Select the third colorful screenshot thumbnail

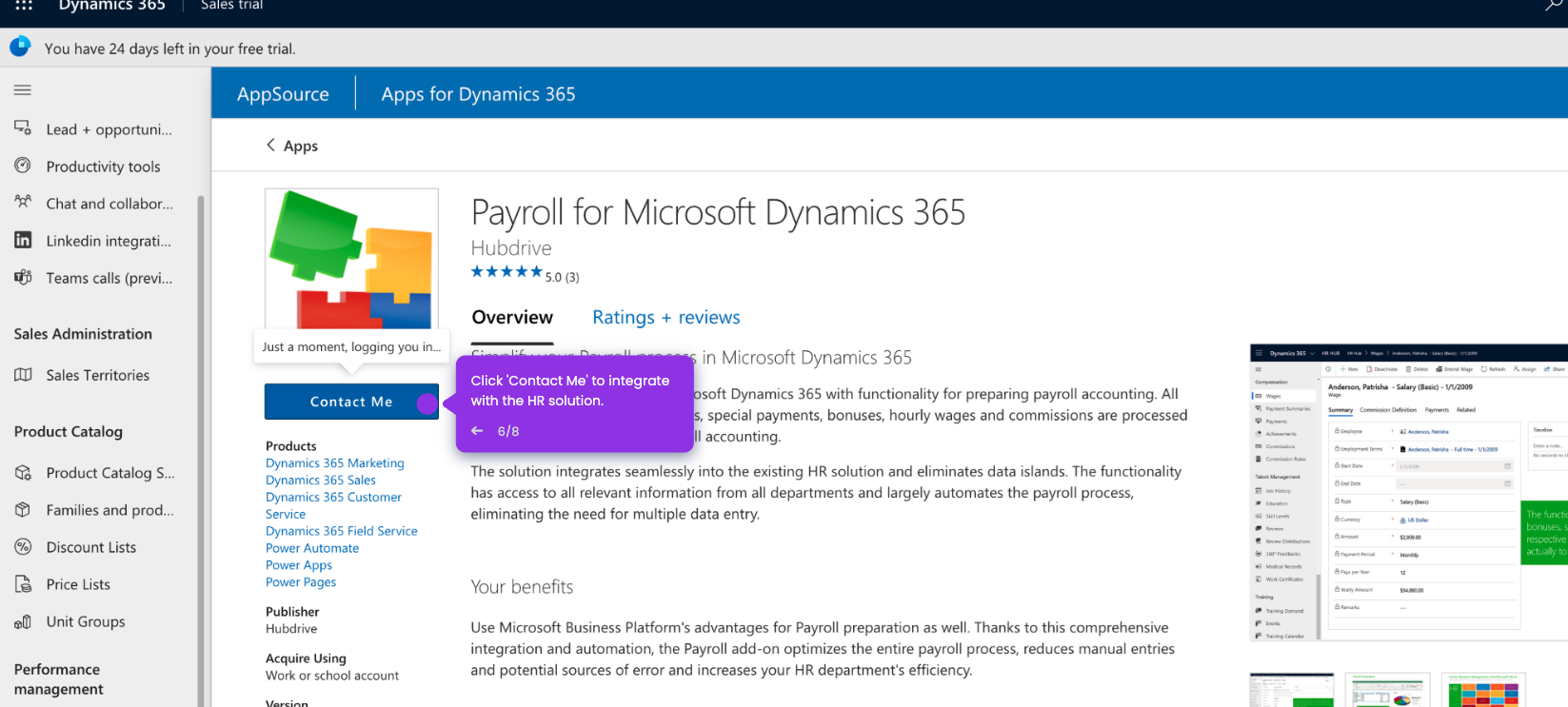1483,690
